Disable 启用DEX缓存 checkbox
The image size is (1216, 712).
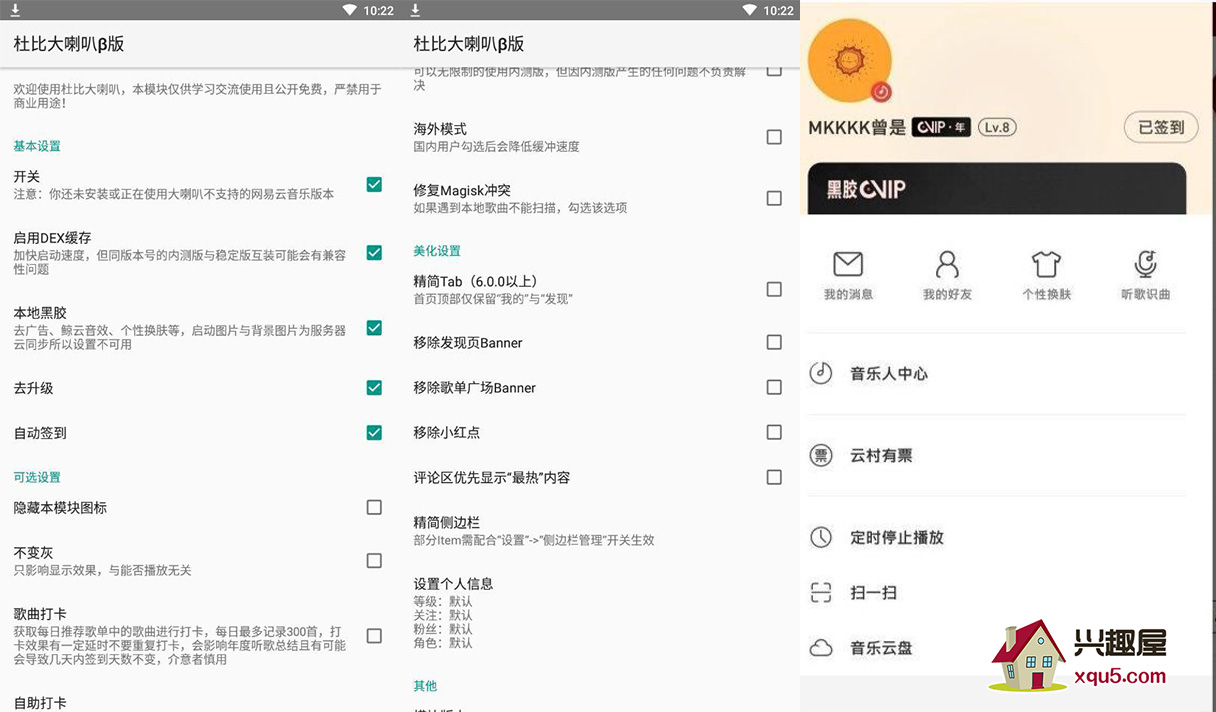(374, 253)
